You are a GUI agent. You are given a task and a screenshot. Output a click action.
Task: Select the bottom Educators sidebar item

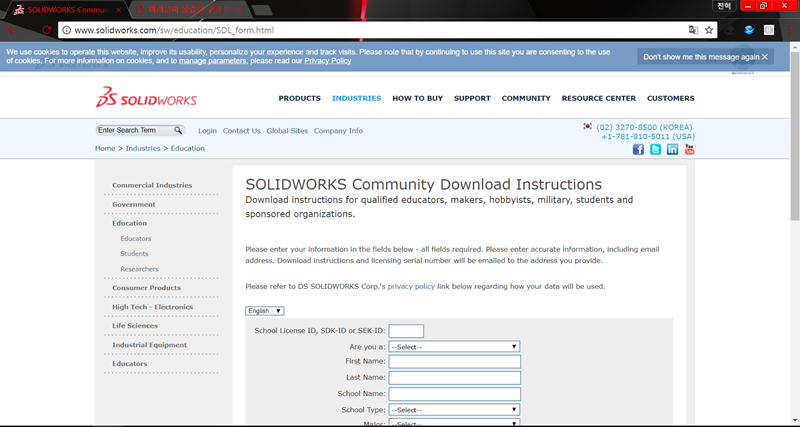[130, 364]
